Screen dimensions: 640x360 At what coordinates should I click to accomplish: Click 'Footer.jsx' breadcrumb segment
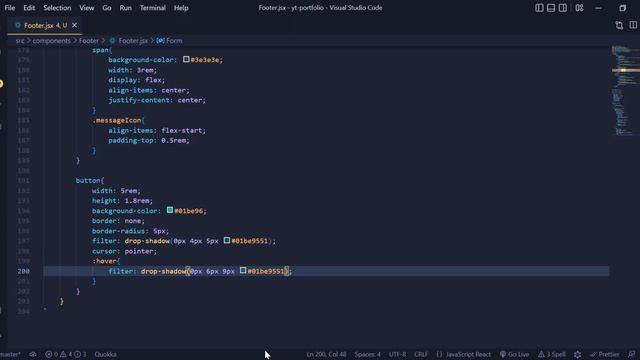(133, 41)
